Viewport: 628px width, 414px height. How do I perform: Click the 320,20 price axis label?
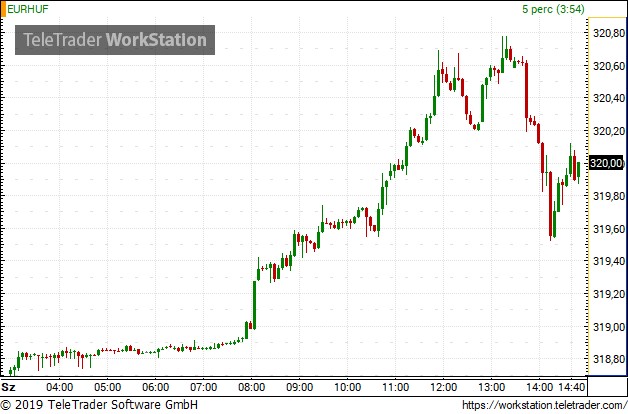pos(608,131)
